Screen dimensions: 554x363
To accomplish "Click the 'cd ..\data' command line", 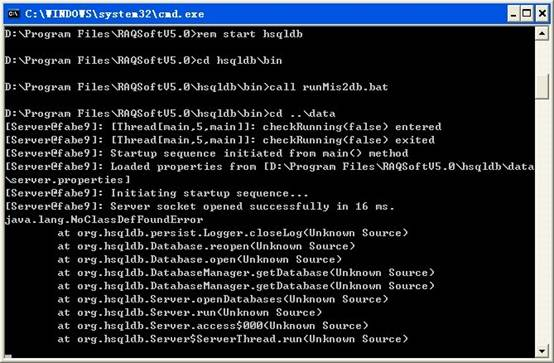I will click(170, 113).
